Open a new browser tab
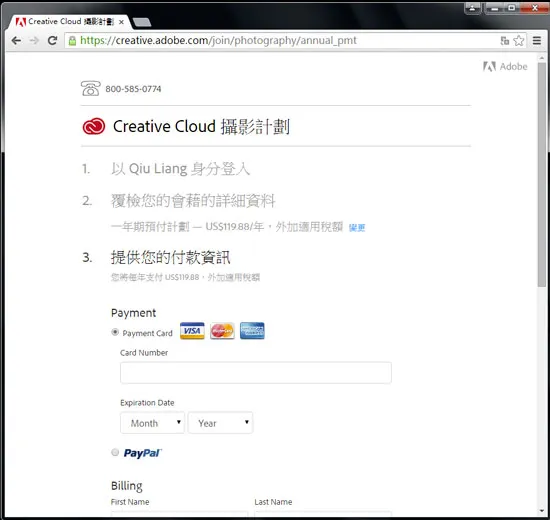Screen dimensions: 550x520 click(x=142, y=22)
